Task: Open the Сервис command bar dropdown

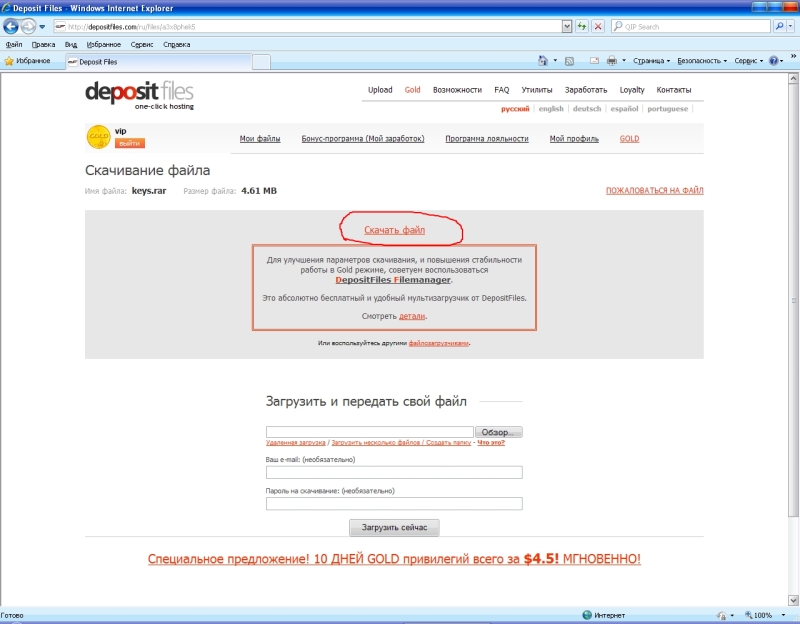Action: [x=748, y=61]
